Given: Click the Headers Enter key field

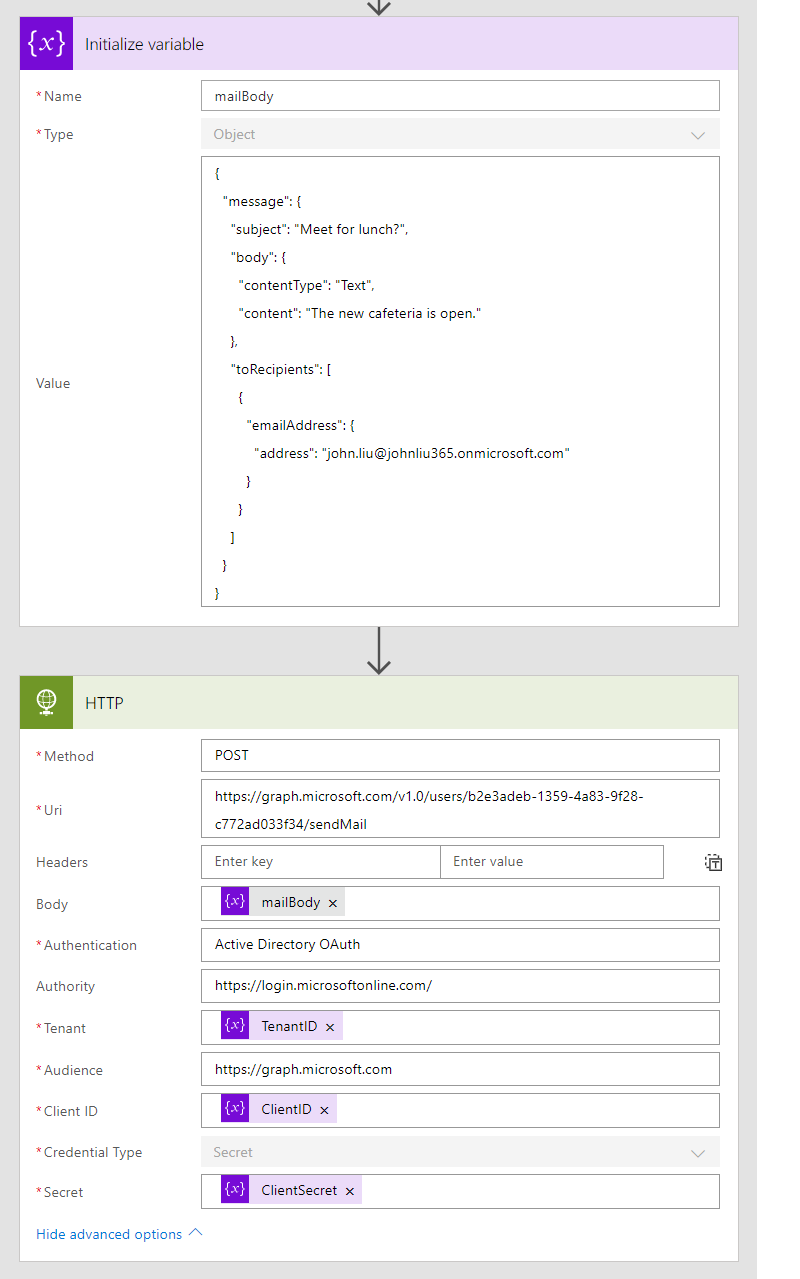Looking at the screenshot, I should click(320, 862).
